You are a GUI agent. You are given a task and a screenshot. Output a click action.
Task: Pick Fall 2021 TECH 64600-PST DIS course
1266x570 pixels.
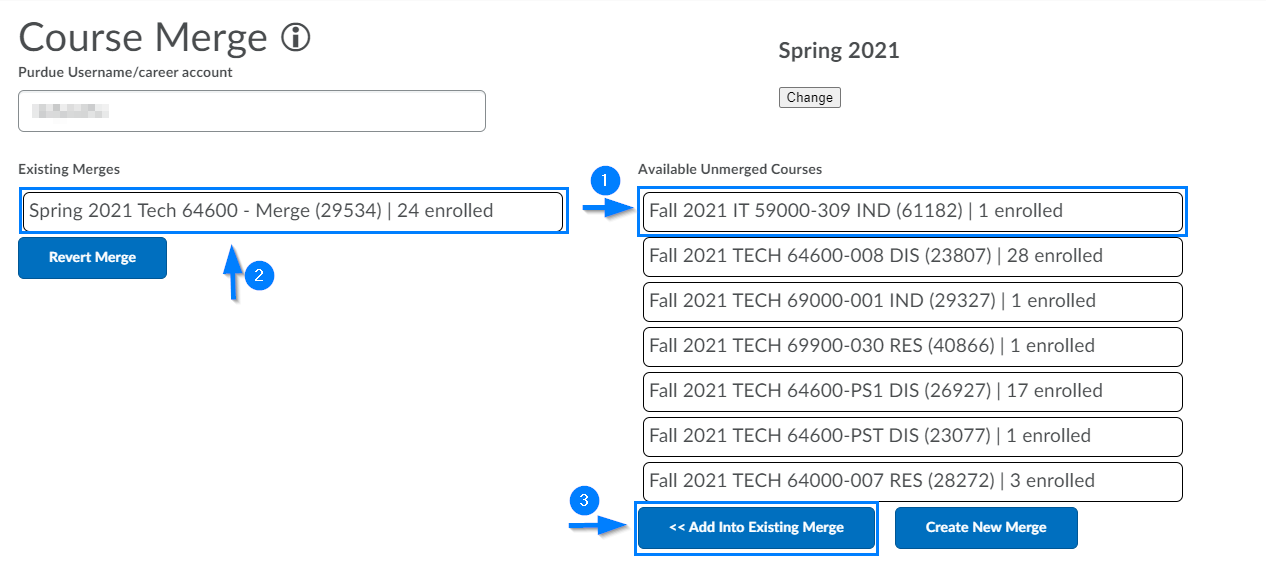pyautogui.click(x=912, y=436)
